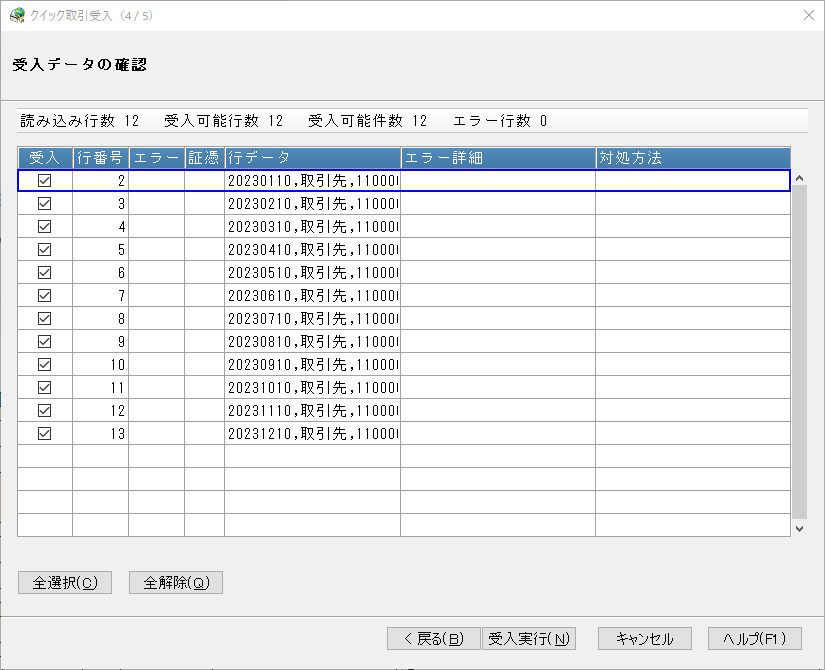This screenshot has height=670, width=825.
Task: Click the scrollbar up arrow
Action: [x=799, y=178]
